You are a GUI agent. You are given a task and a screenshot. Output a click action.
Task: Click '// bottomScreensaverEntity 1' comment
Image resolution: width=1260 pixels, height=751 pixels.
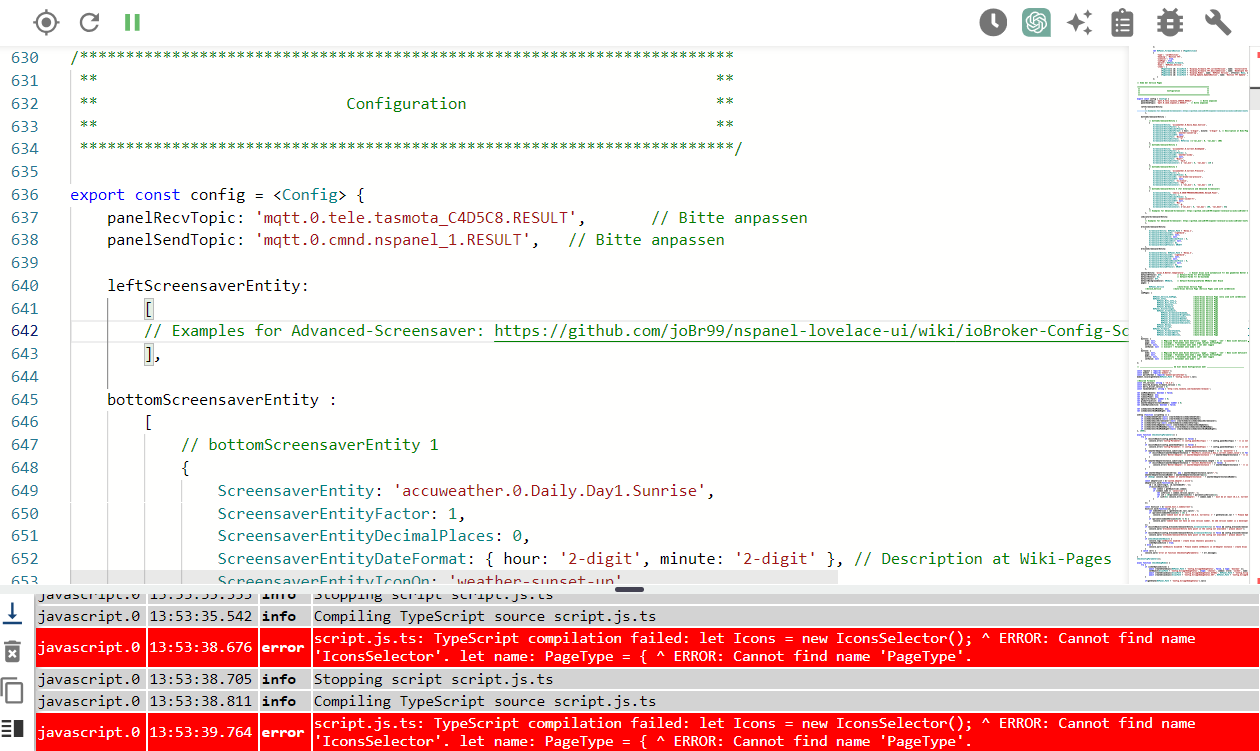tap(309, 445)
